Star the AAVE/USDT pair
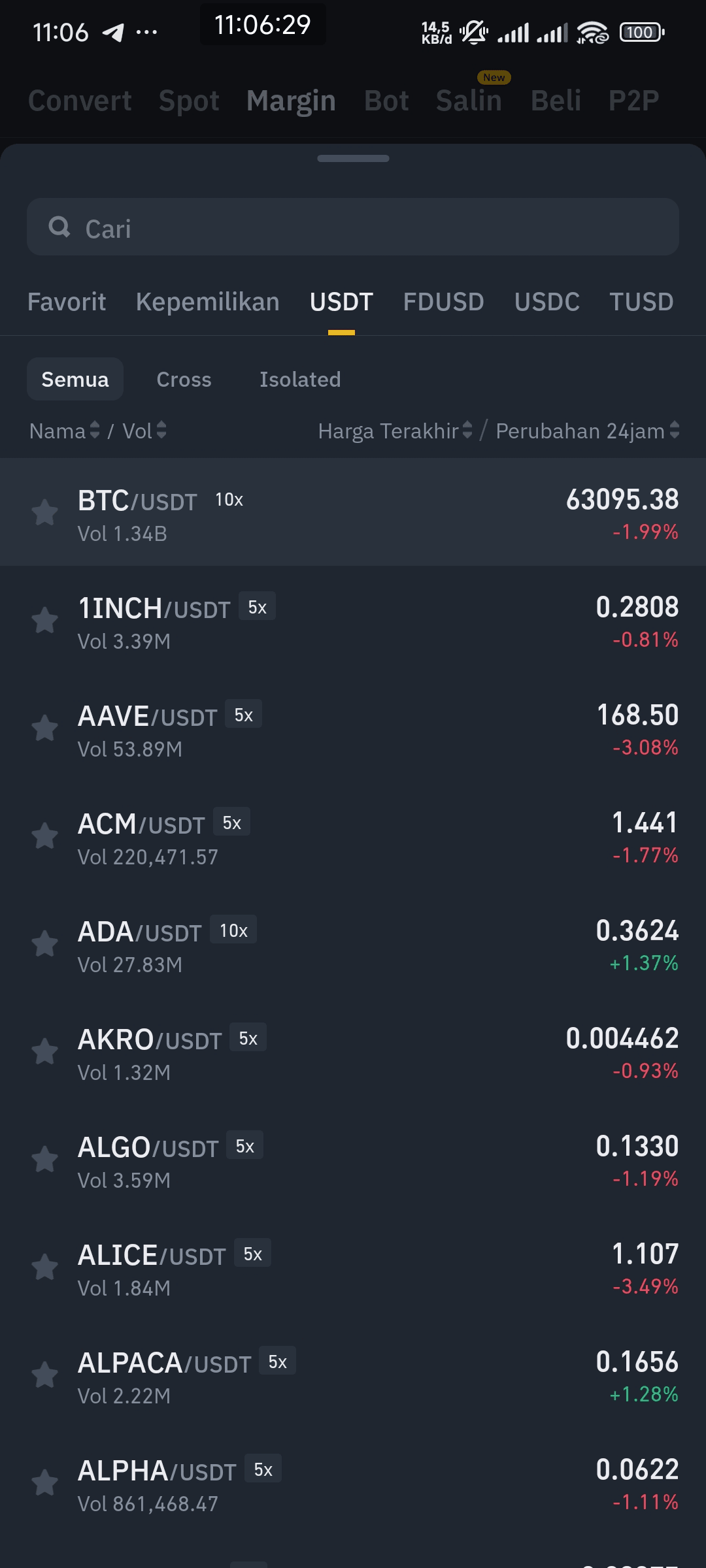Screen dimensions: 706x1568 tap(45, 728)
